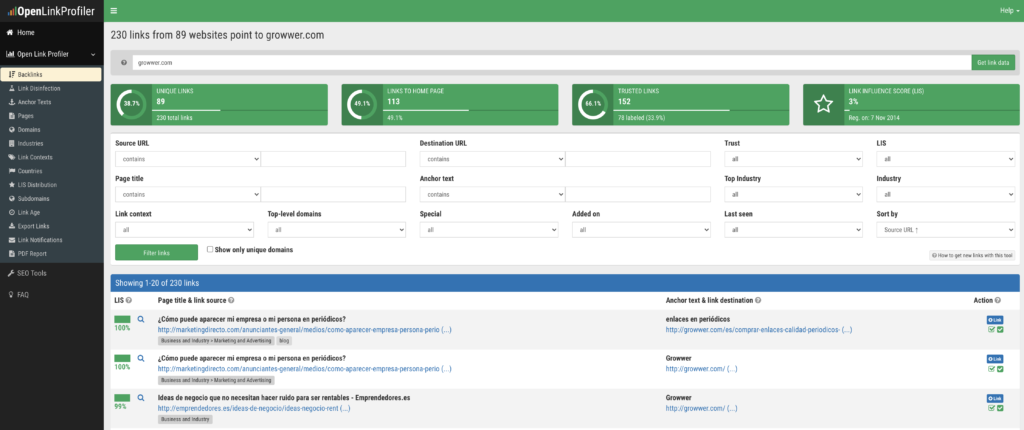Open the Last seen dropdown
The height and width of the screenshot is (430, 1024).
(793, 229)
